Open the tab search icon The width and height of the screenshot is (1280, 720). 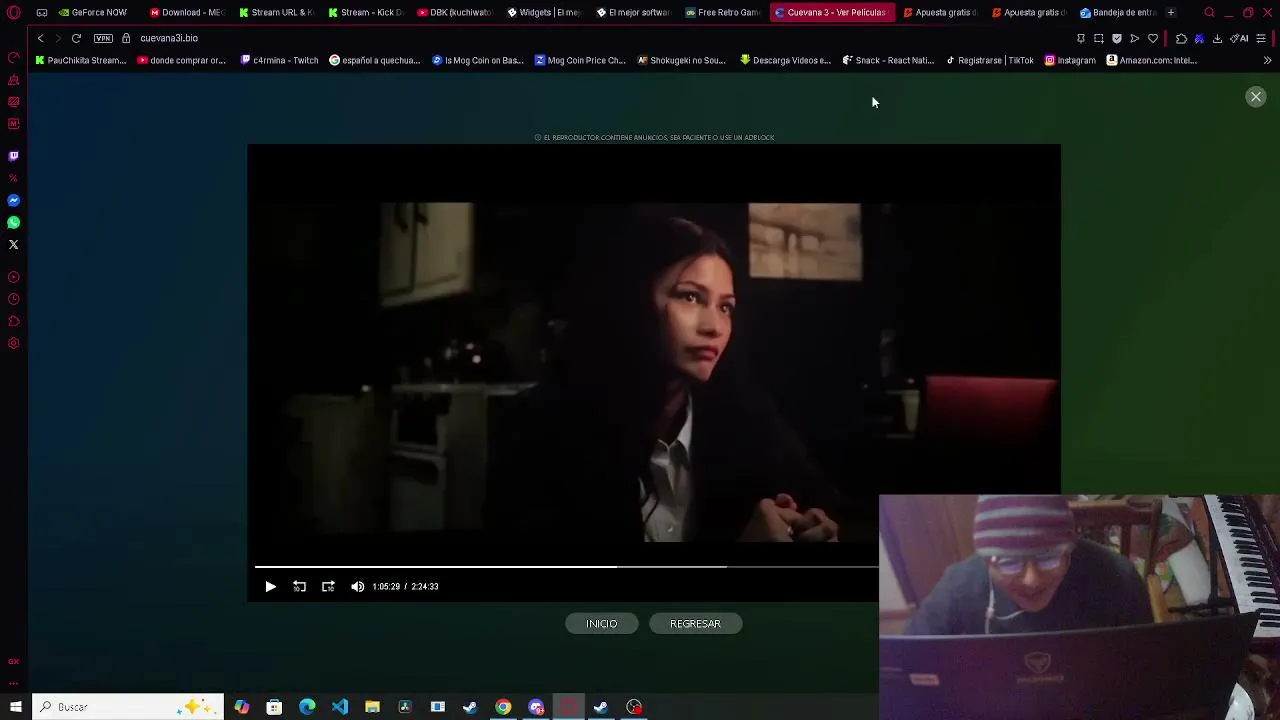click(x=1209, y=13)
